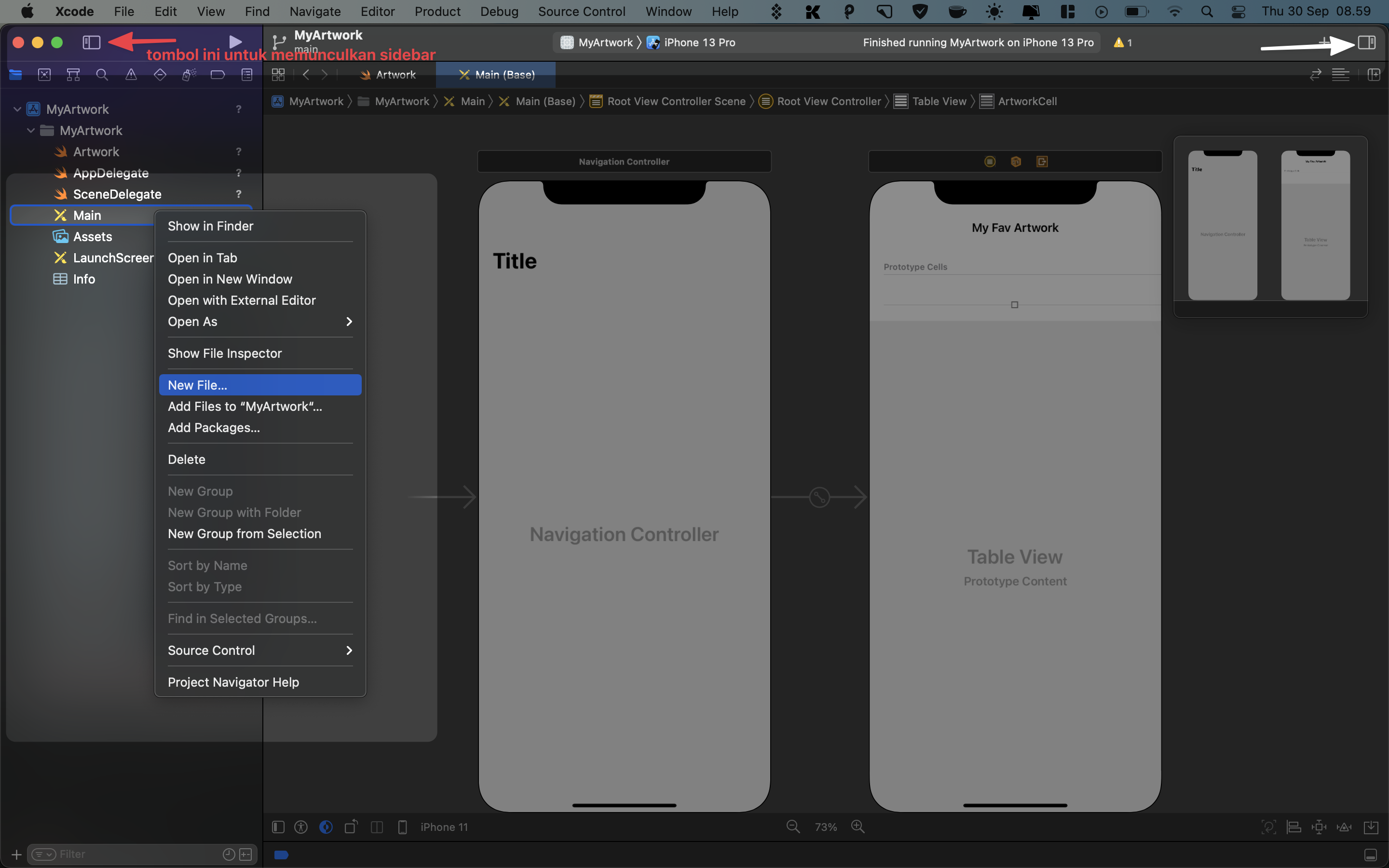Go forward in editor history
This screenshot has width=1389, height=868.
click(324, 75)
